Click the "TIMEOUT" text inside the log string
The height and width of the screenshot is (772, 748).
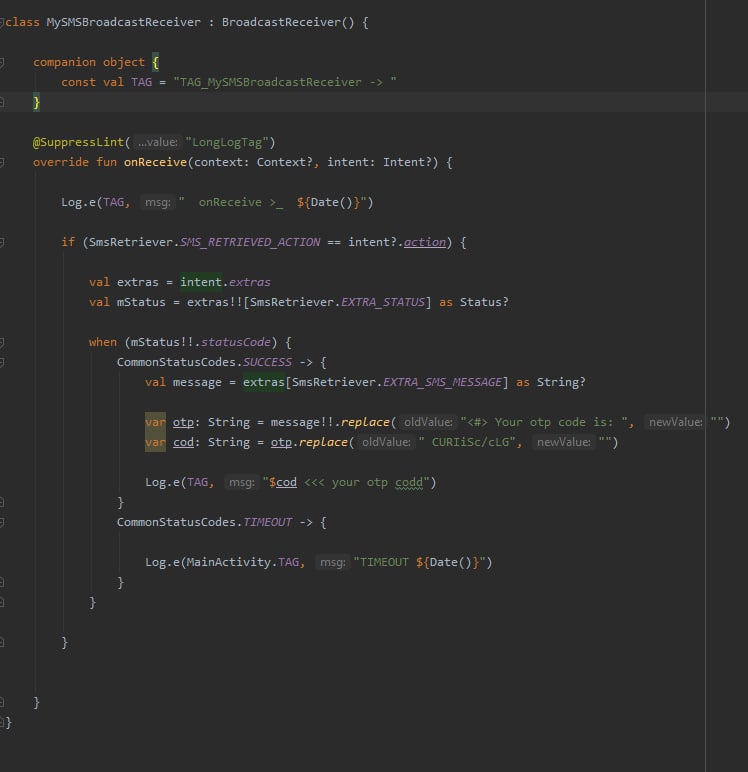384,562
